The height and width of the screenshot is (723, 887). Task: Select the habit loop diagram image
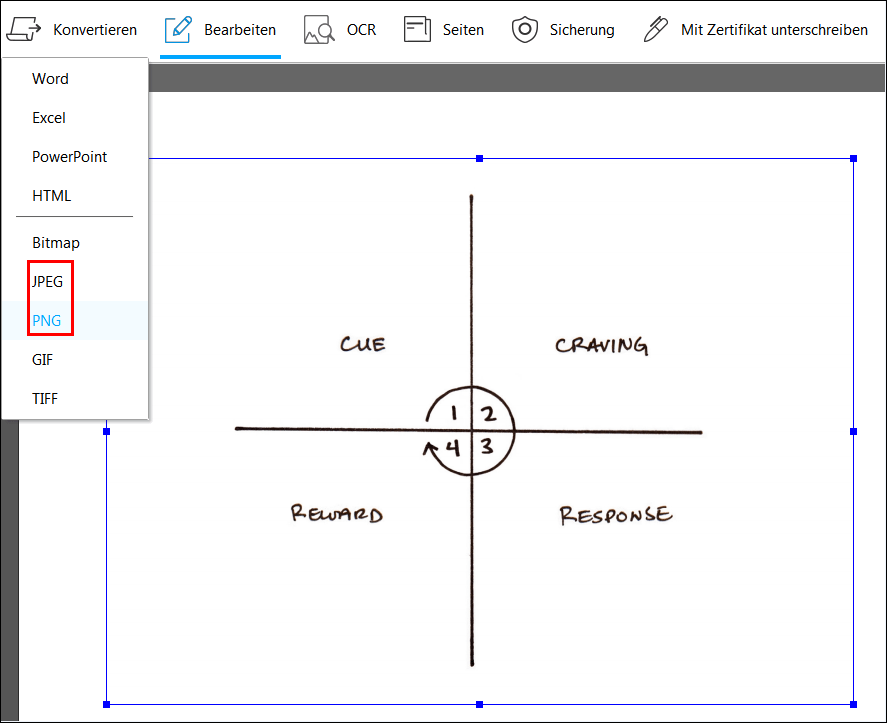(480, 431)
